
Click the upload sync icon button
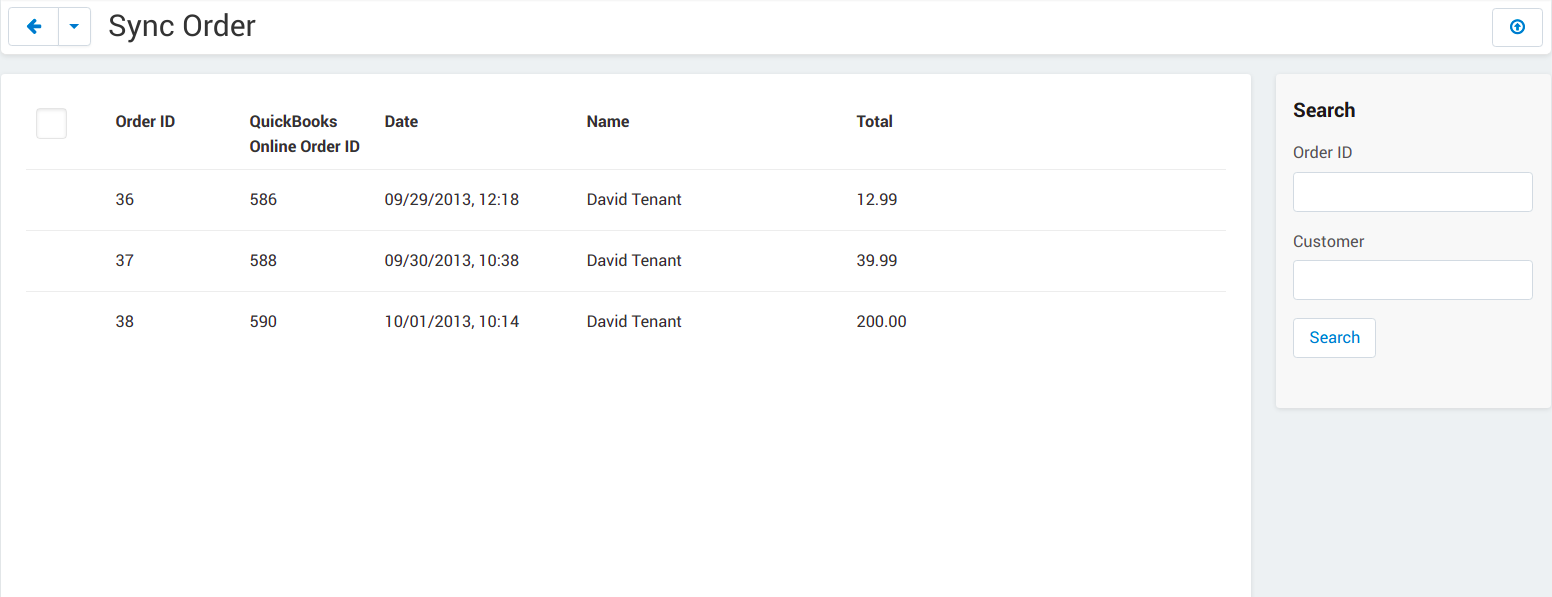[x=1517, y=27]
